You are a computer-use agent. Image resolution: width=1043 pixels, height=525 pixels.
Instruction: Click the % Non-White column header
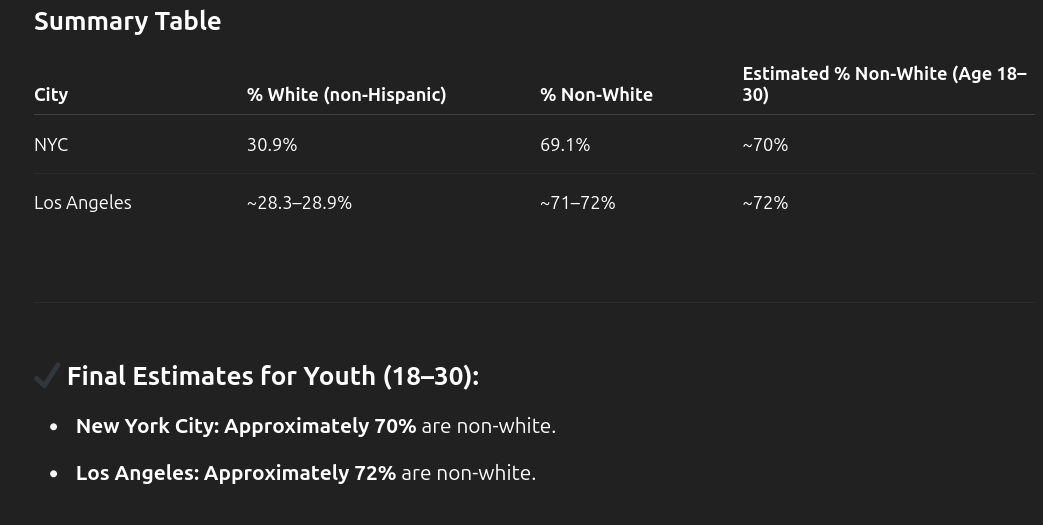click(597, 94)
